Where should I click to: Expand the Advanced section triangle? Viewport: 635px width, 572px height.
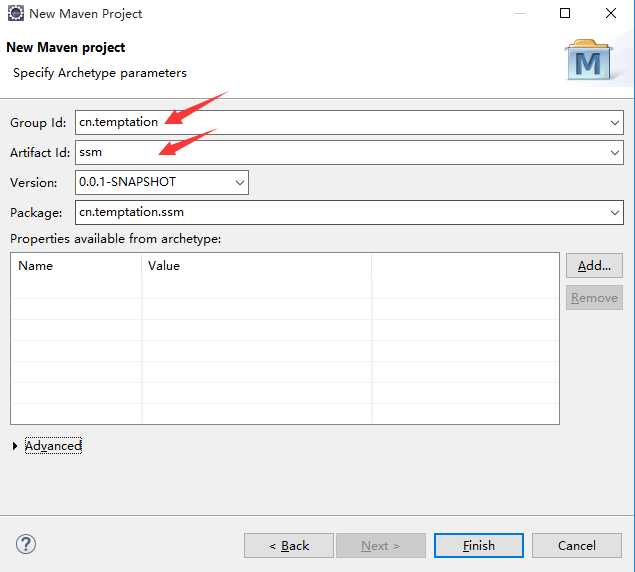pyautogui.click(x=15, y=446)
